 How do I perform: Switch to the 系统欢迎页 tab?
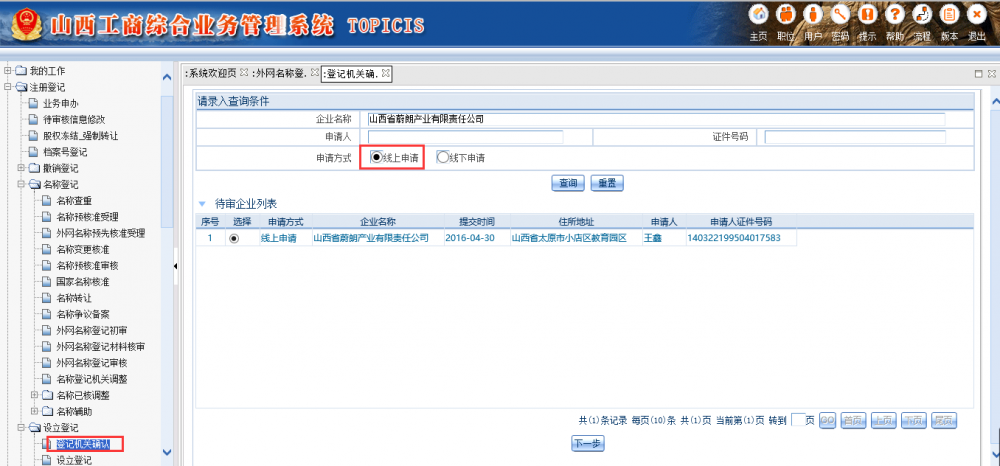coord(211,73)
